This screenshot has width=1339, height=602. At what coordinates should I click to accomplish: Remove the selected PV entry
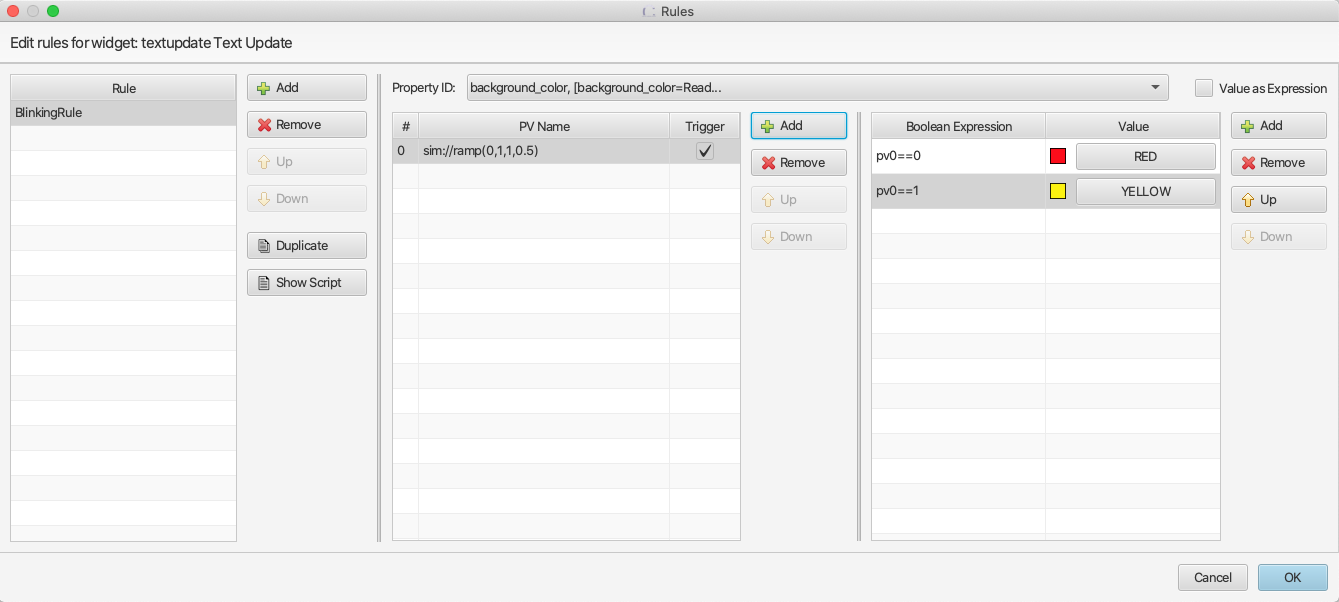click(x=798, y=163)
